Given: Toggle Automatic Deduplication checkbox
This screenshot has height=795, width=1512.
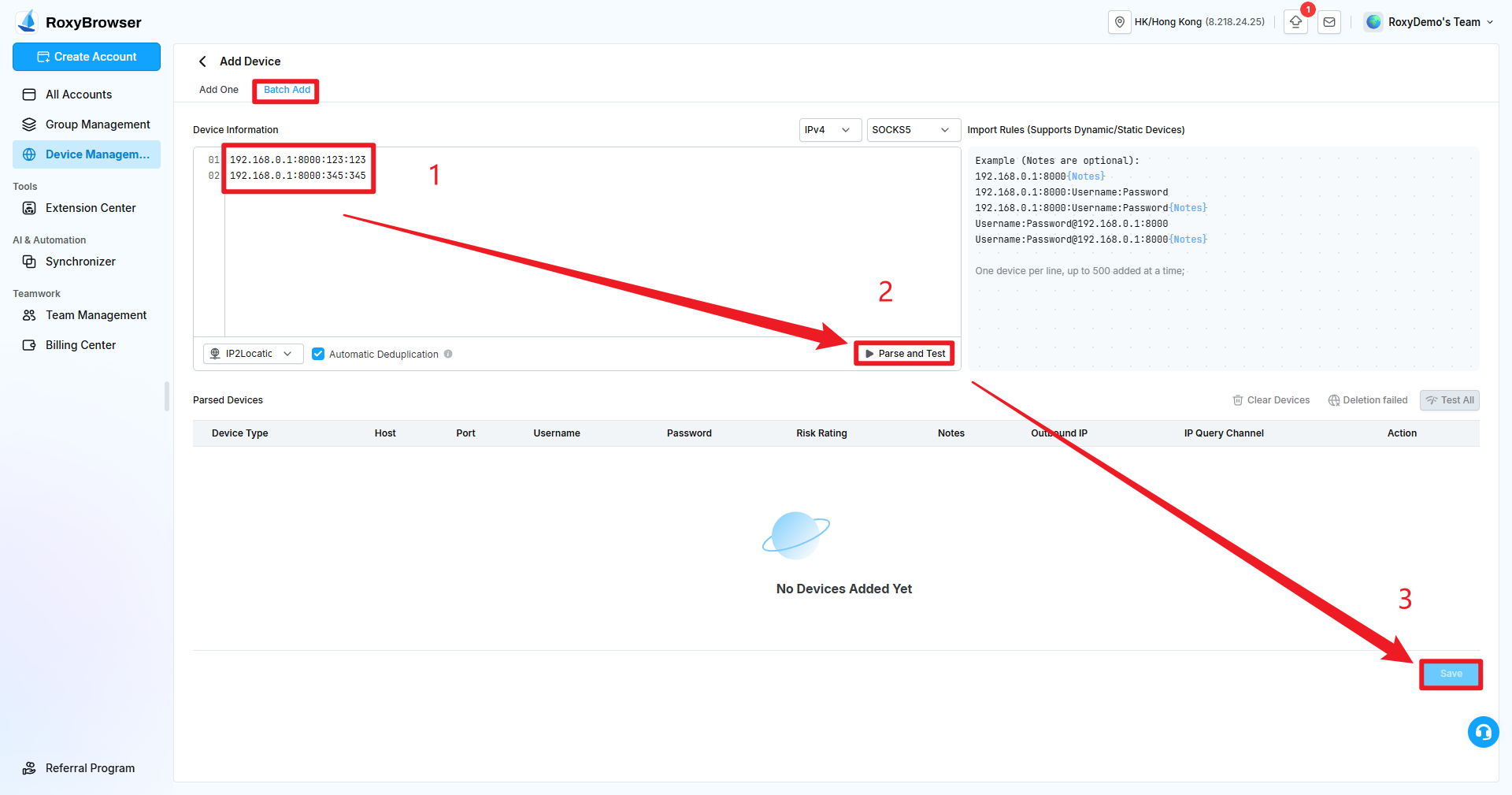Looking at the screenshot, I should [x=318, y=354].
